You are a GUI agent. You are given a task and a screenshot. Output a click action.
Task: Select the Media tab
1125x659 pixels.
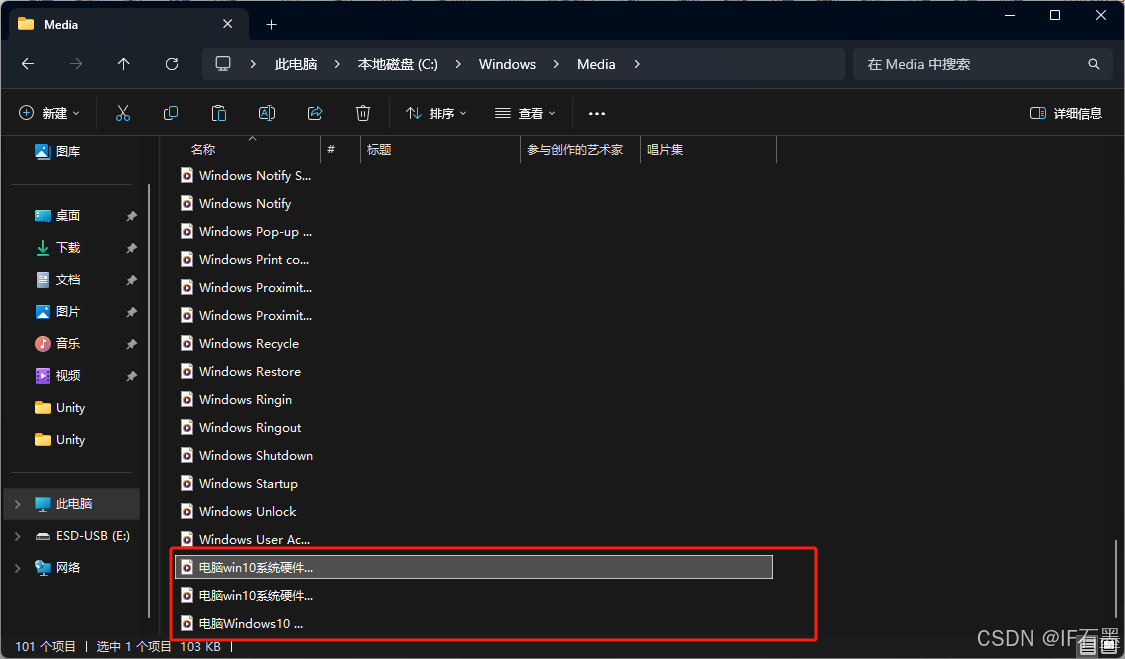[x=128, y=24]
